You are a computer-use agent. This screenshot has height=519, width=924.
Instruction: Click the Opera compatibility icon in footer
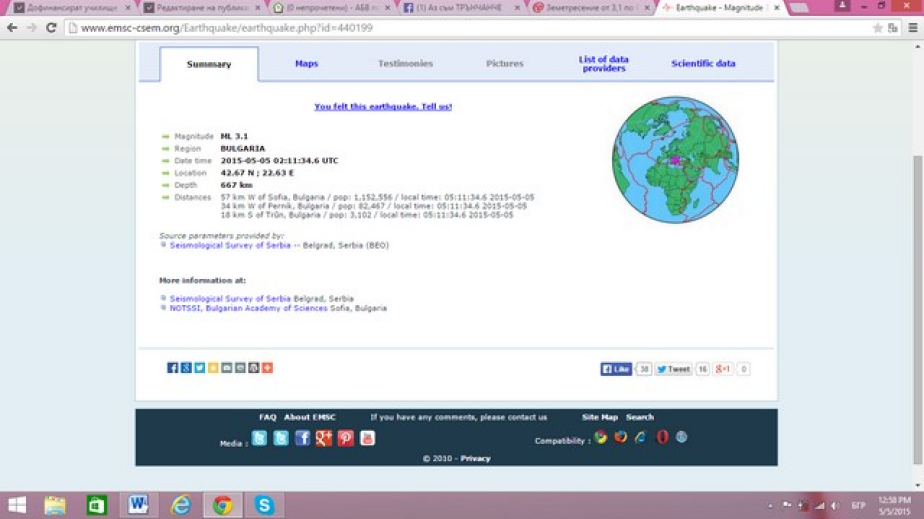click(661, 438)
